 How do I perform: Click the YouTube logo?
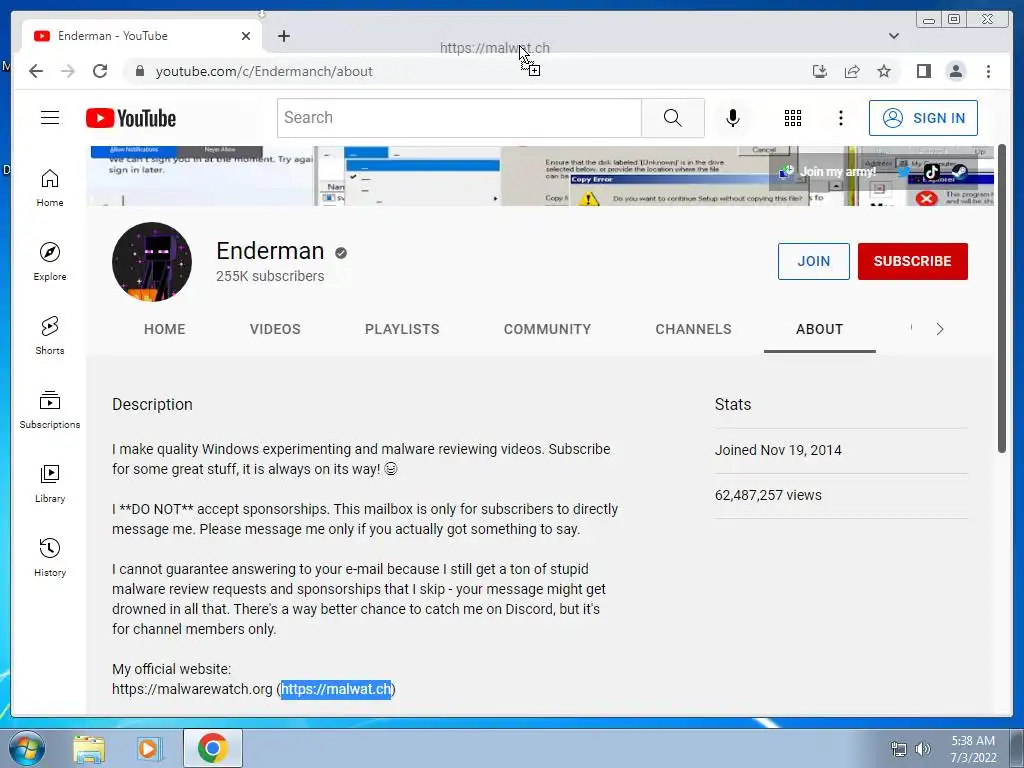coord(131,118)
